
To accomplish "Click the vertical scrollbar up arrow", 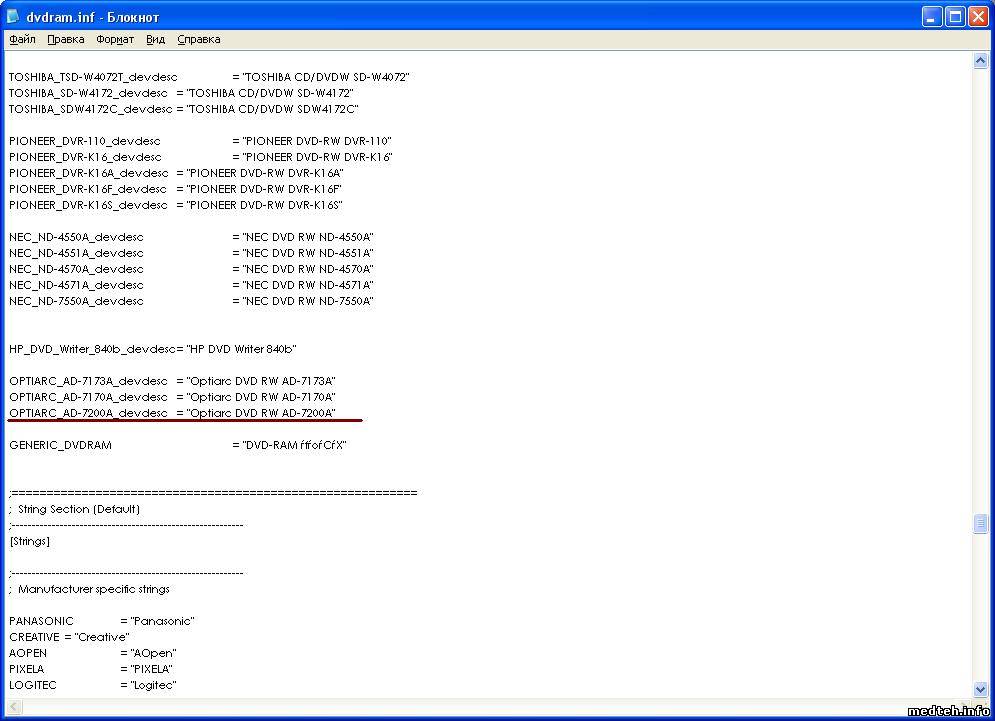I will (x=980, y=61).
